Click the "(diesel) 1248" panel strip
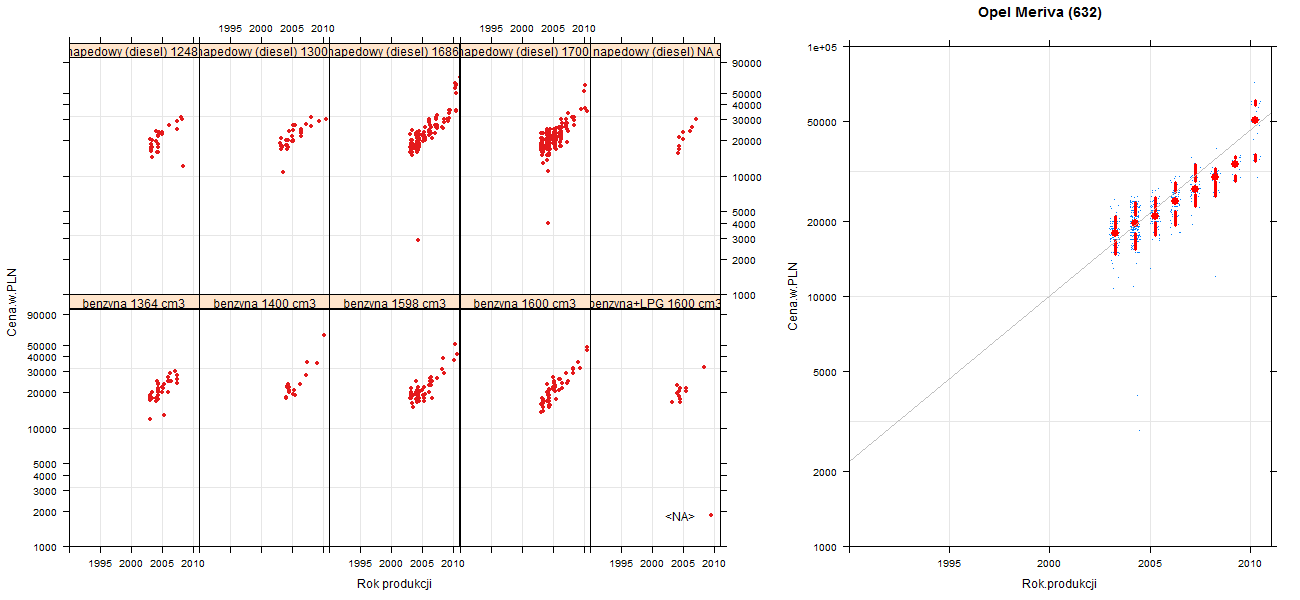Viewport: 1300px width, 600px height. (x=134, y=51)
